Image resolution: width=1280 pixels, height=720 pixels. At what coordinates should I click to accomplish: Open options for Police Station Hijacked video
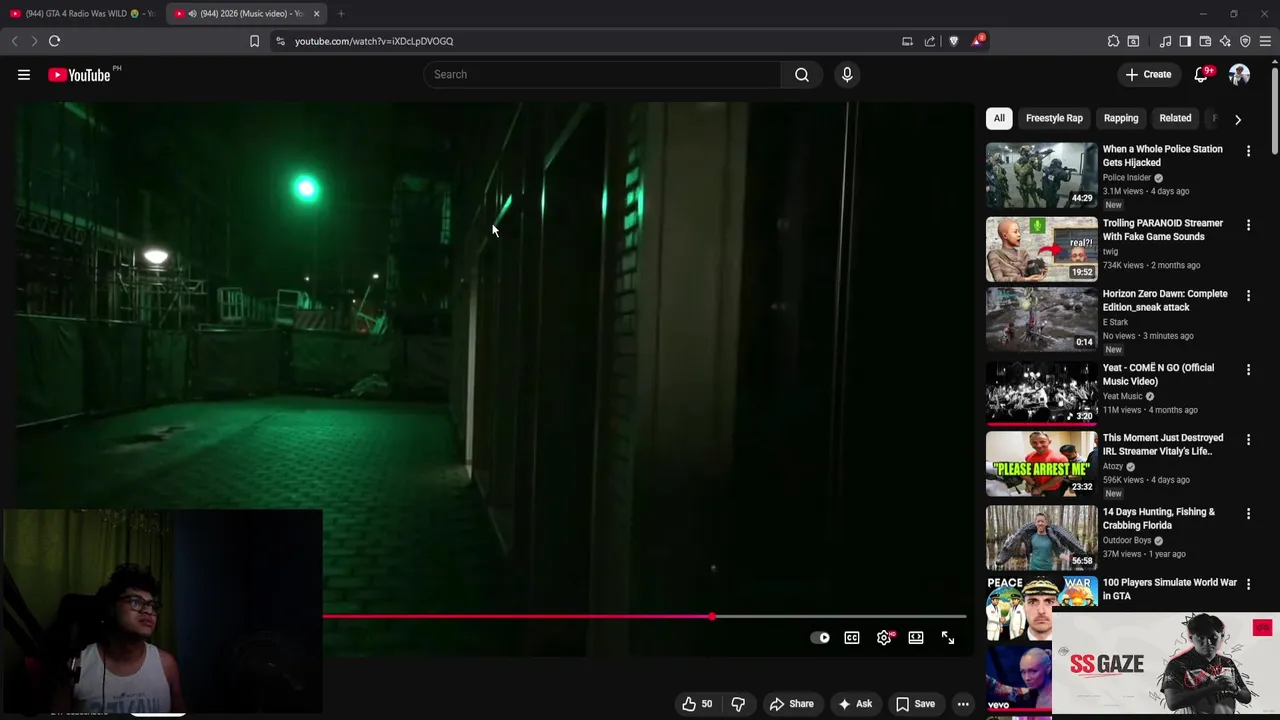(x=1248, y=151)
